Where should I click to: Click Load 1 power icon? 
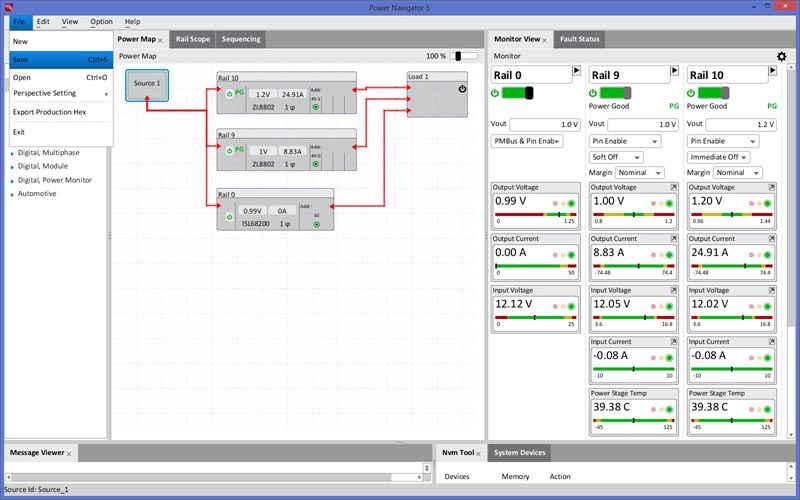[462, 89]
